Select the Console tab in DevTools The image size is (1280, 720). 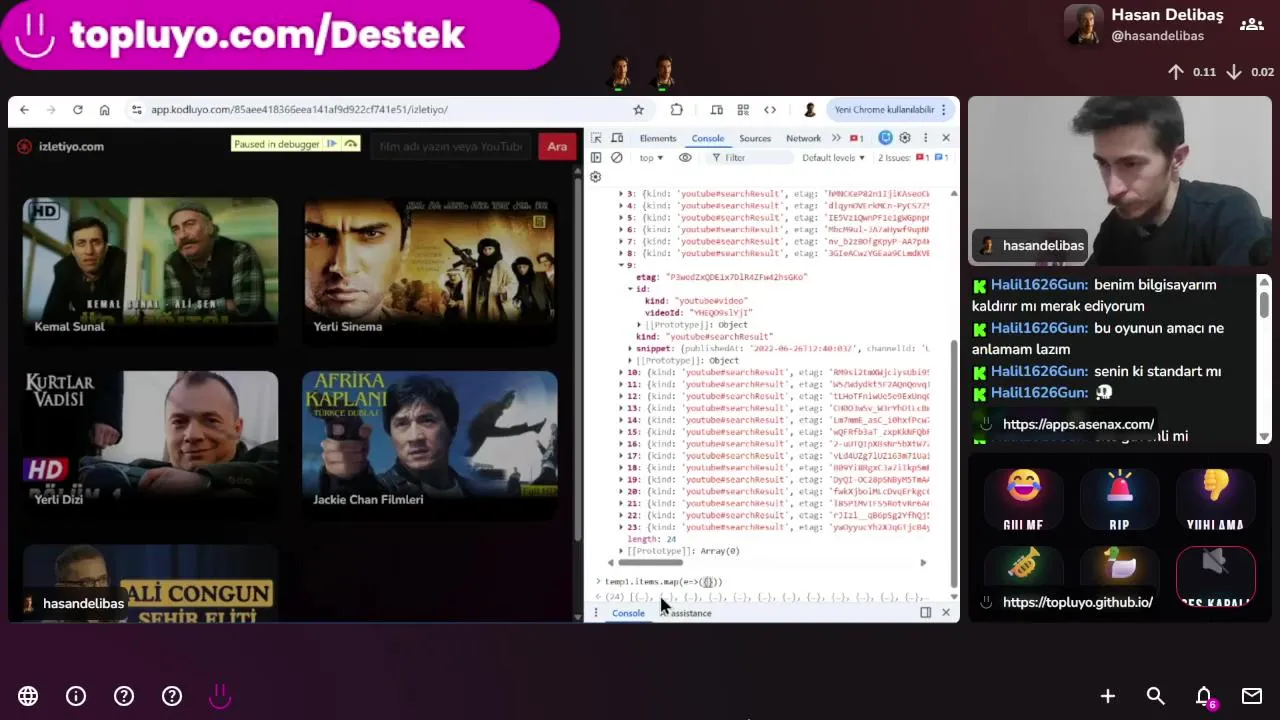point(707,138)
